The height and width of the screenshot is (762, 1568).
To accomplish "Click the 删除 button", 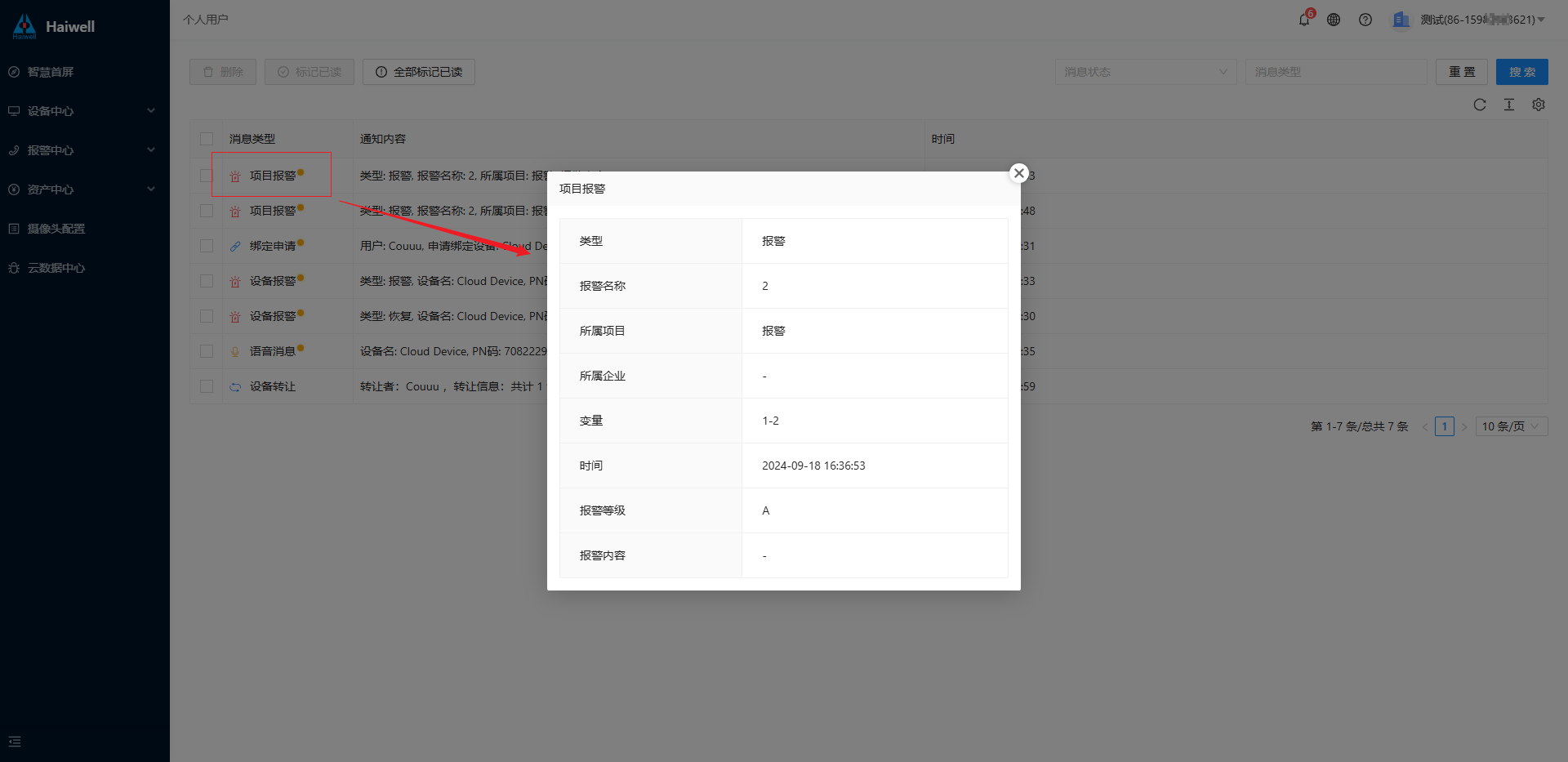I will [223, 72].
